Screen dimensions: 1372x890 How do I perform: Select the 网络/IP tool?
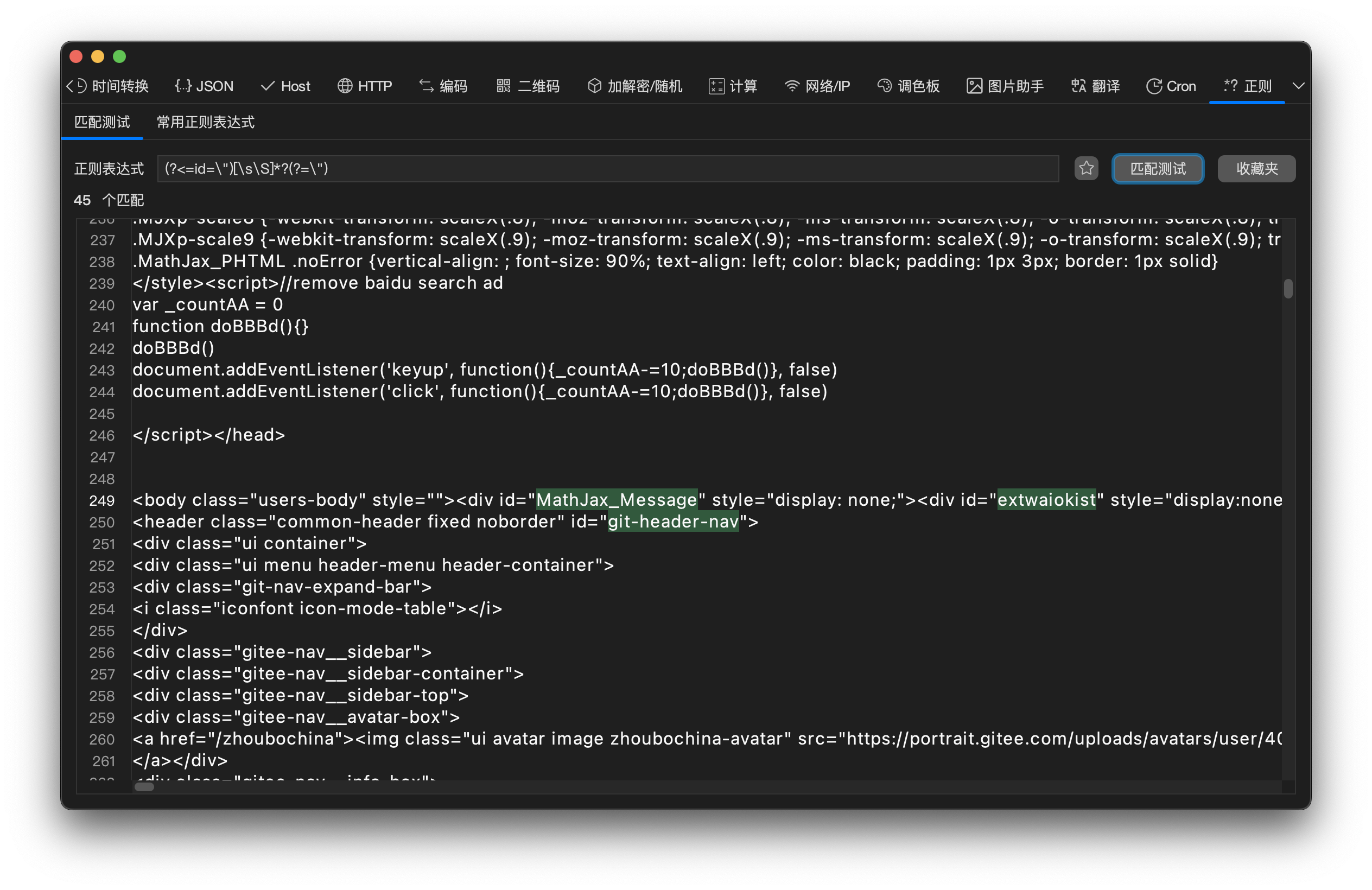[817, 85]
